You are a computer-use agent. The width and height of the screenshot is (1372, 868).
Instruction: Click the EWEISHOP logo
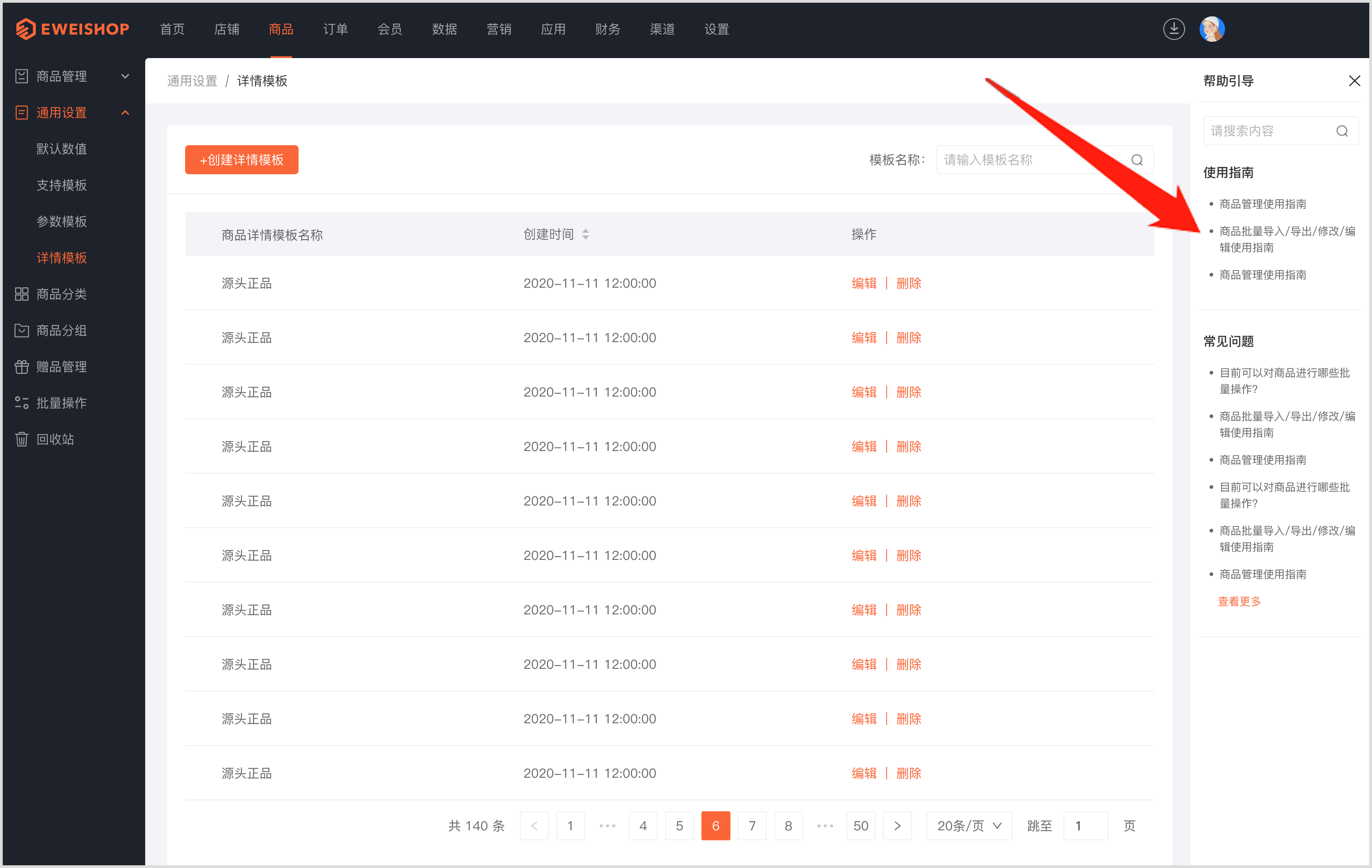point(72,29)
